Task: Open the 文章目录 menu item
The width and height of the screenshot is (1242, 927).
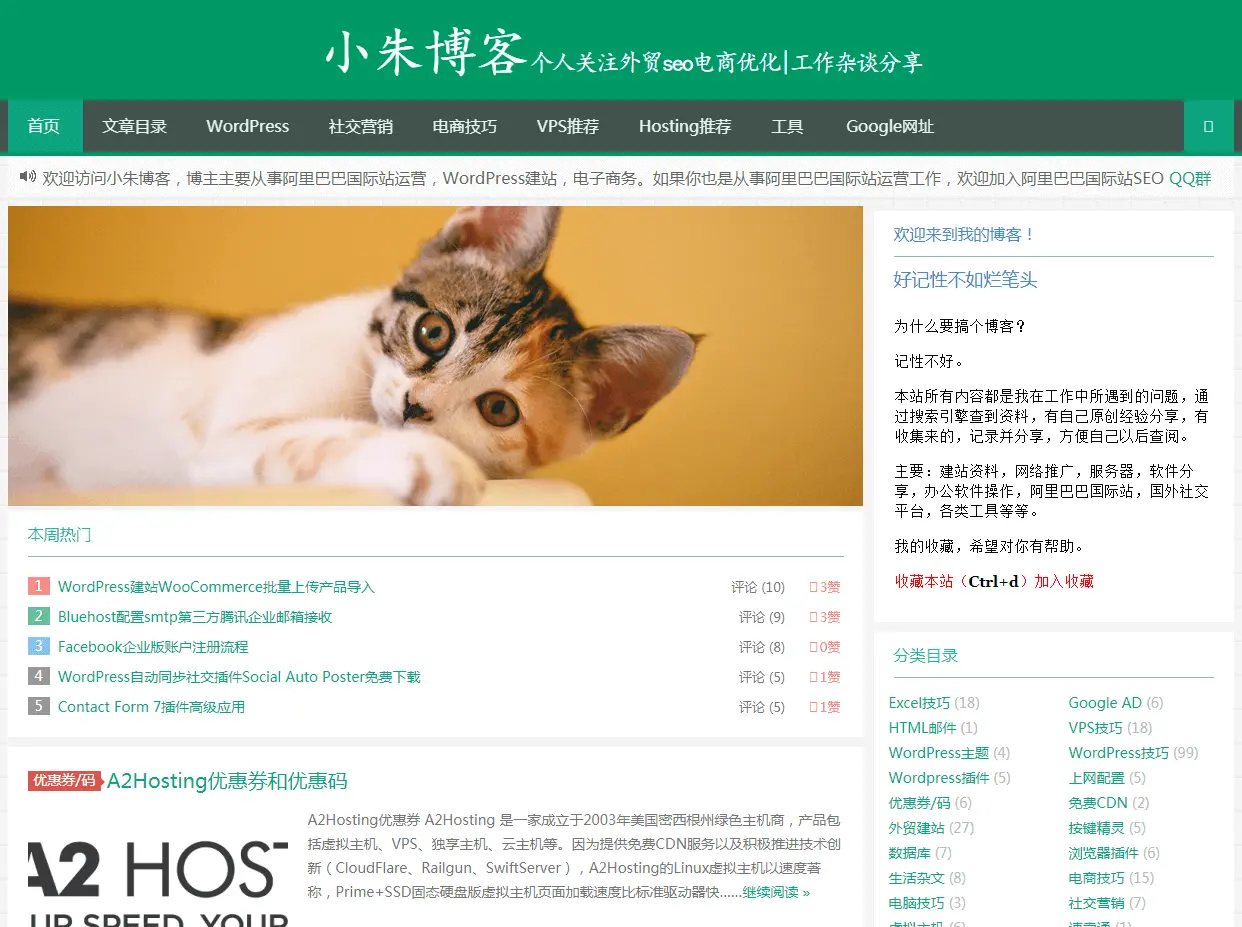Action: coord(134,126)
